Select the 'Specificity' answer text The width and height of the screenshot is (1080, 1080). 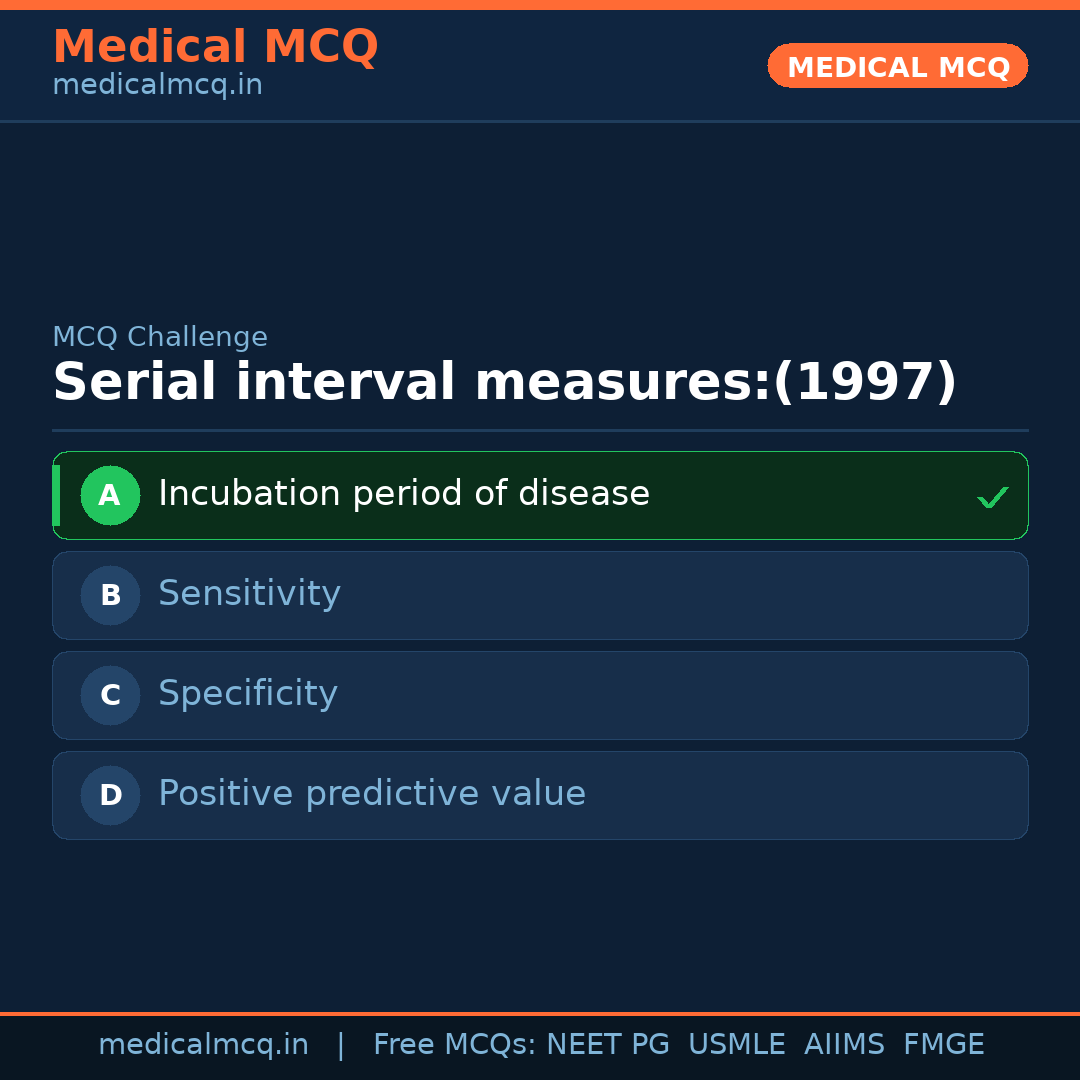coord(248,694)
